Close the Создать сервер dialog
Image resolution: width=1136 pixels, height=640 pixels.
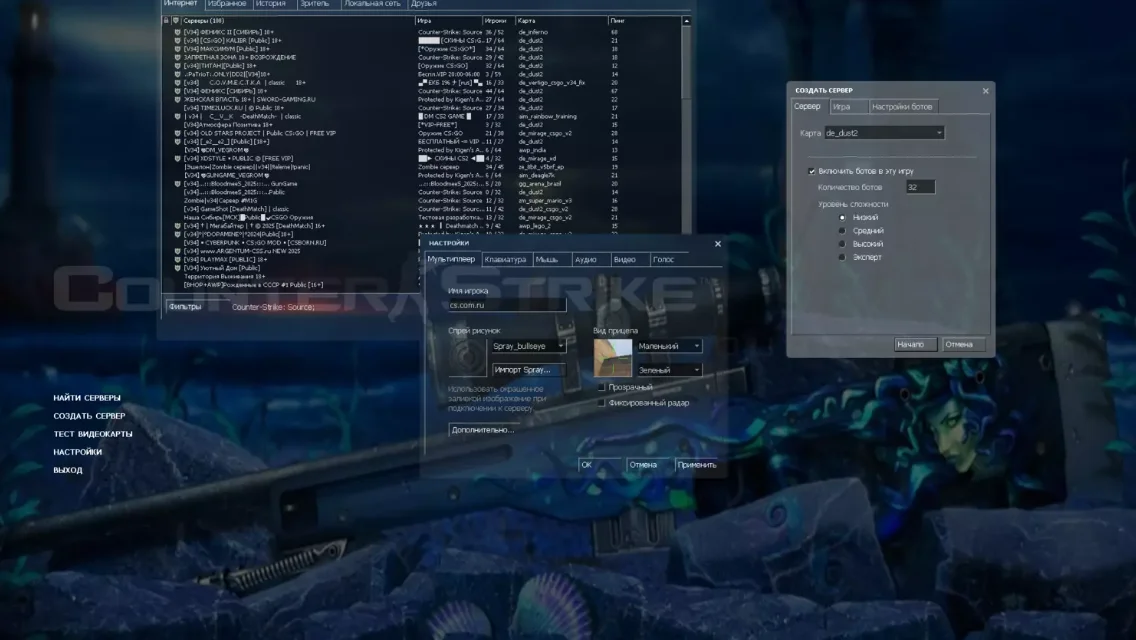click(x=985, y=91)
